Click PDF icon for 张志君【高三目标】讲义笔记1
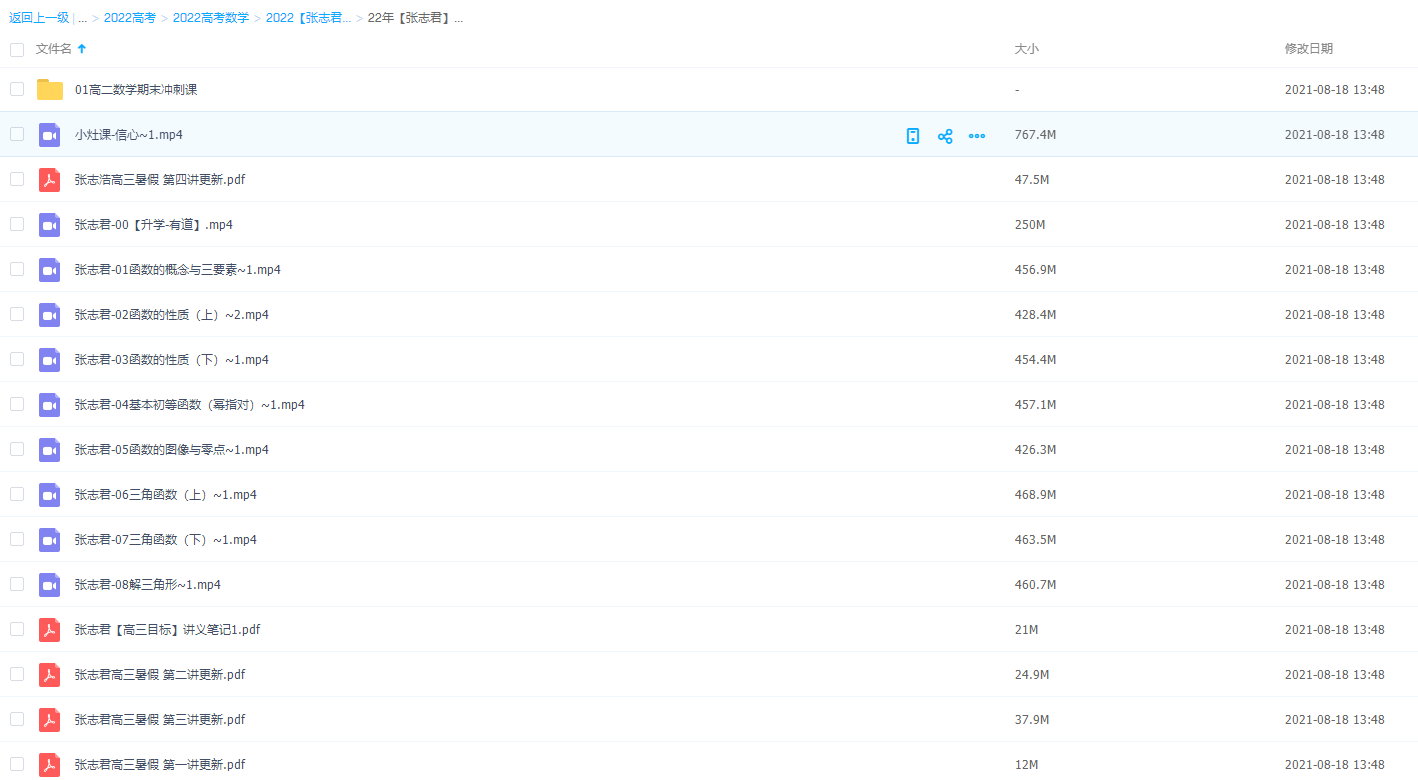The image size is (1418, 780). 50,630
